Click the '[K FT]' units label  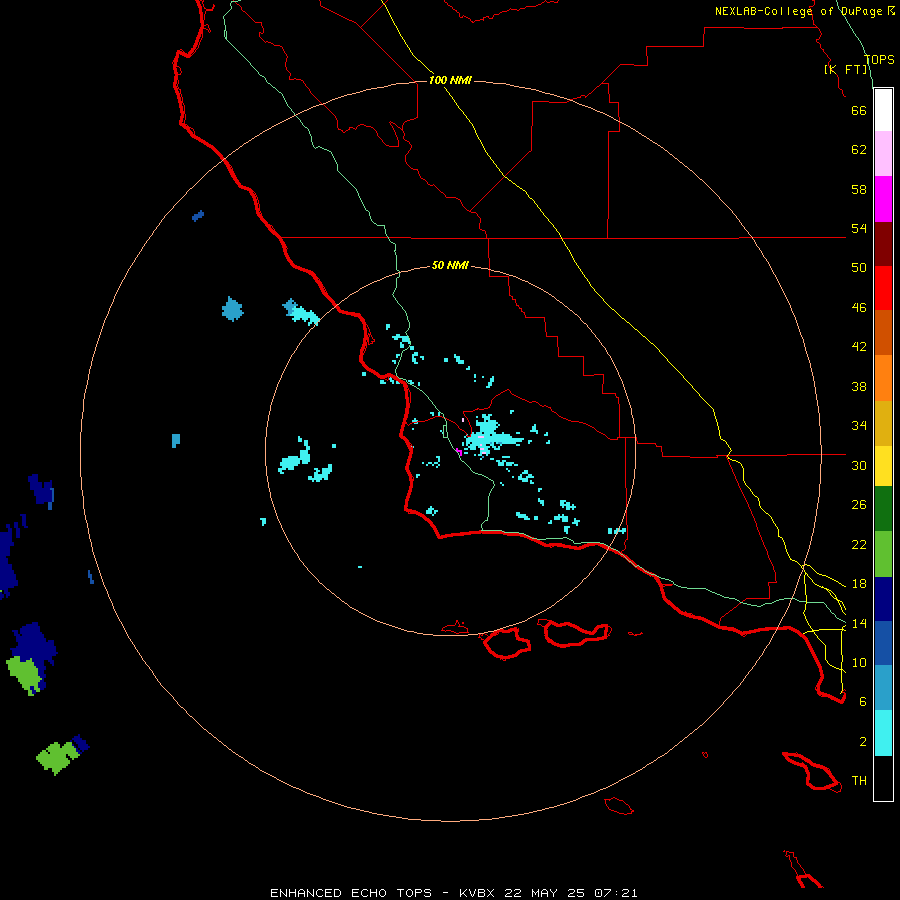[845, 69]
